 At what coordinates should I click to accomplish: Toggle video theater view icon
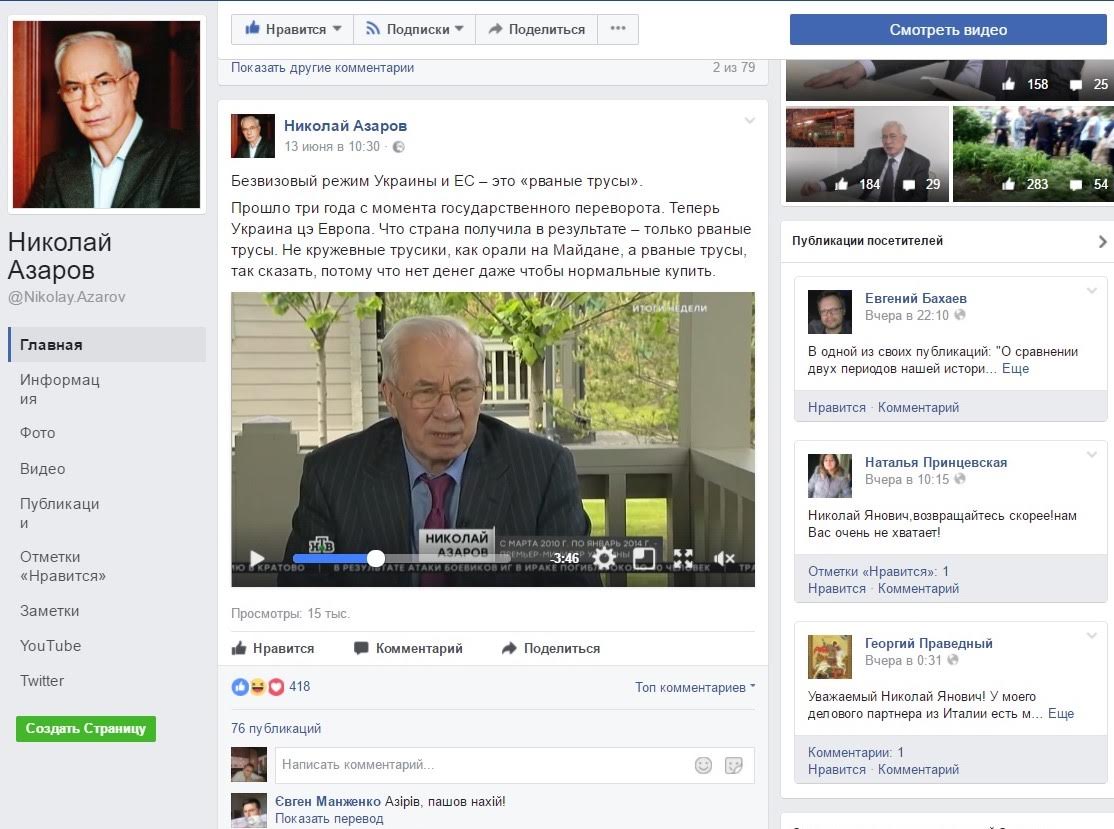point(644,558)
